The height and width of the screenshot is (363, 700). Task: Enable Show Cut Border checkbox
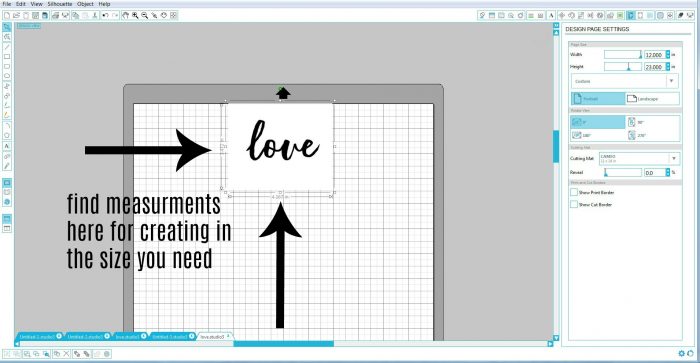(574, 204)
